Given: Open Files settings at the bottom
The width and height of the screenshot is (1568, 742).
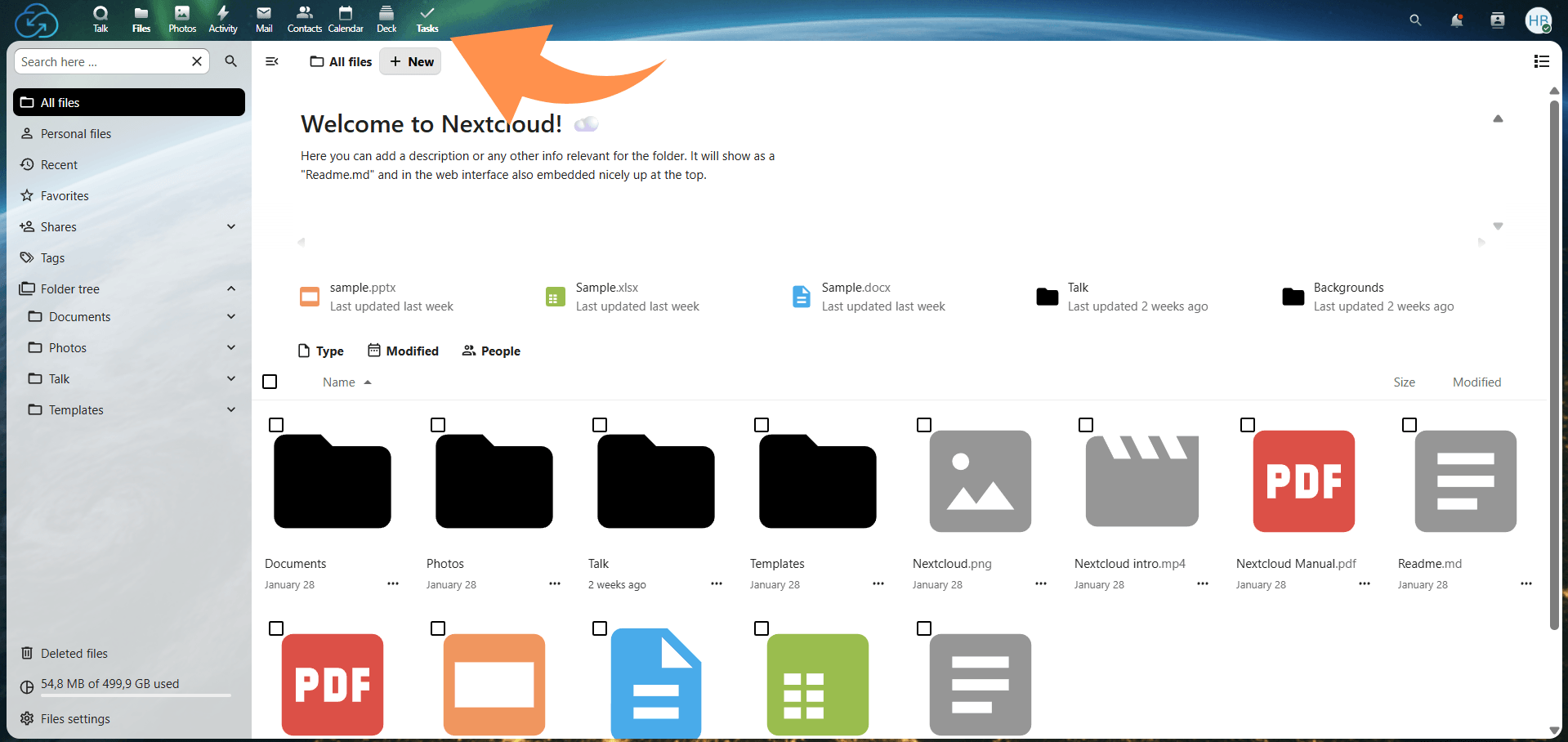Looking at the screenshot, I should [x=74, y=718].
